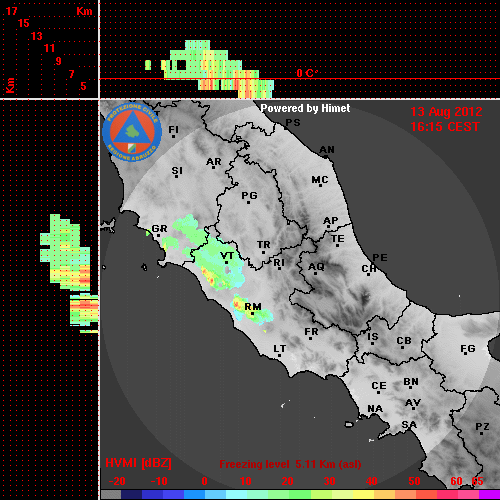Screen dimensions: 500x500
Task: Click the AV city label
Action: 413,403
